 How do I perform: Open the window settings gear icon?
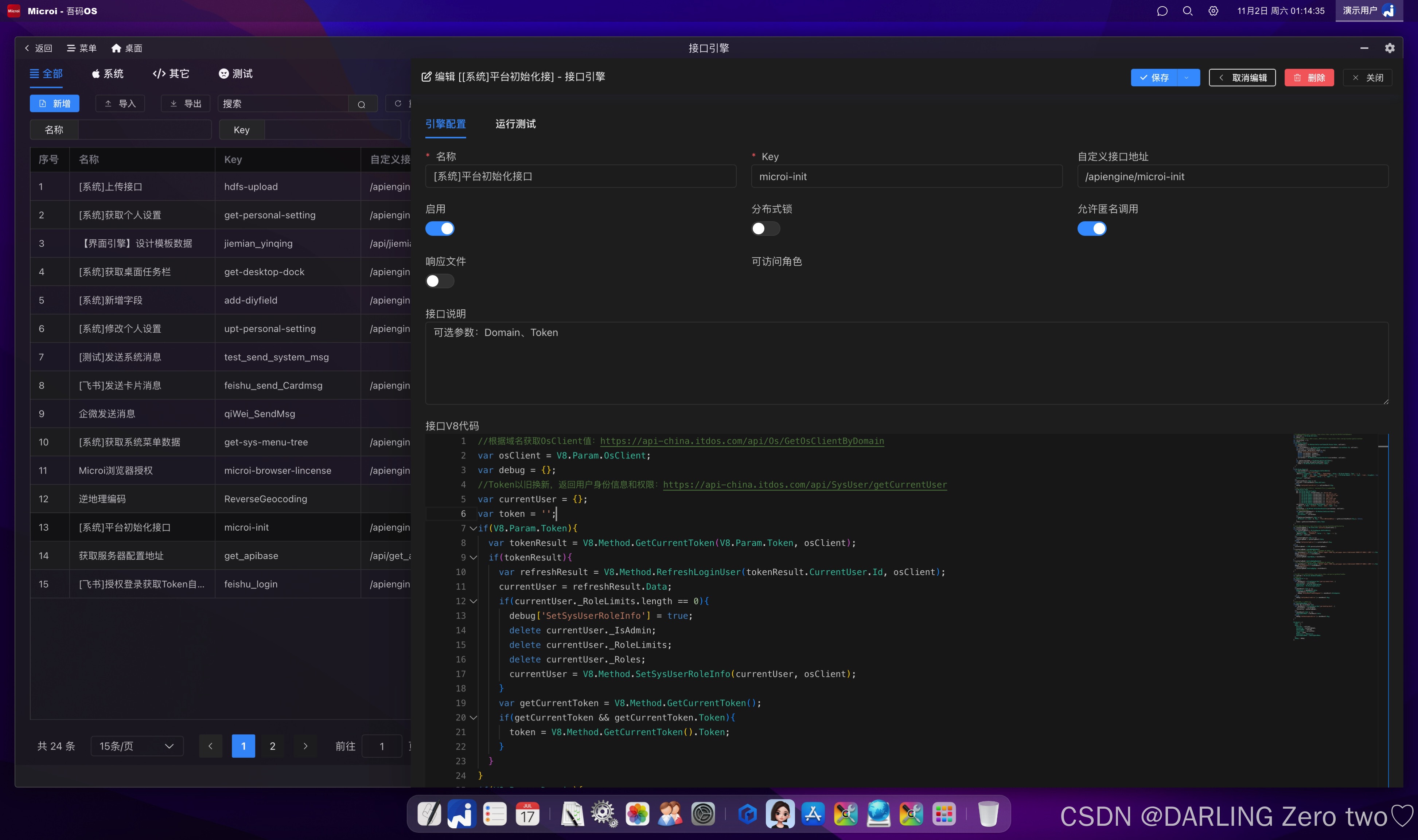pos(1389,48)
